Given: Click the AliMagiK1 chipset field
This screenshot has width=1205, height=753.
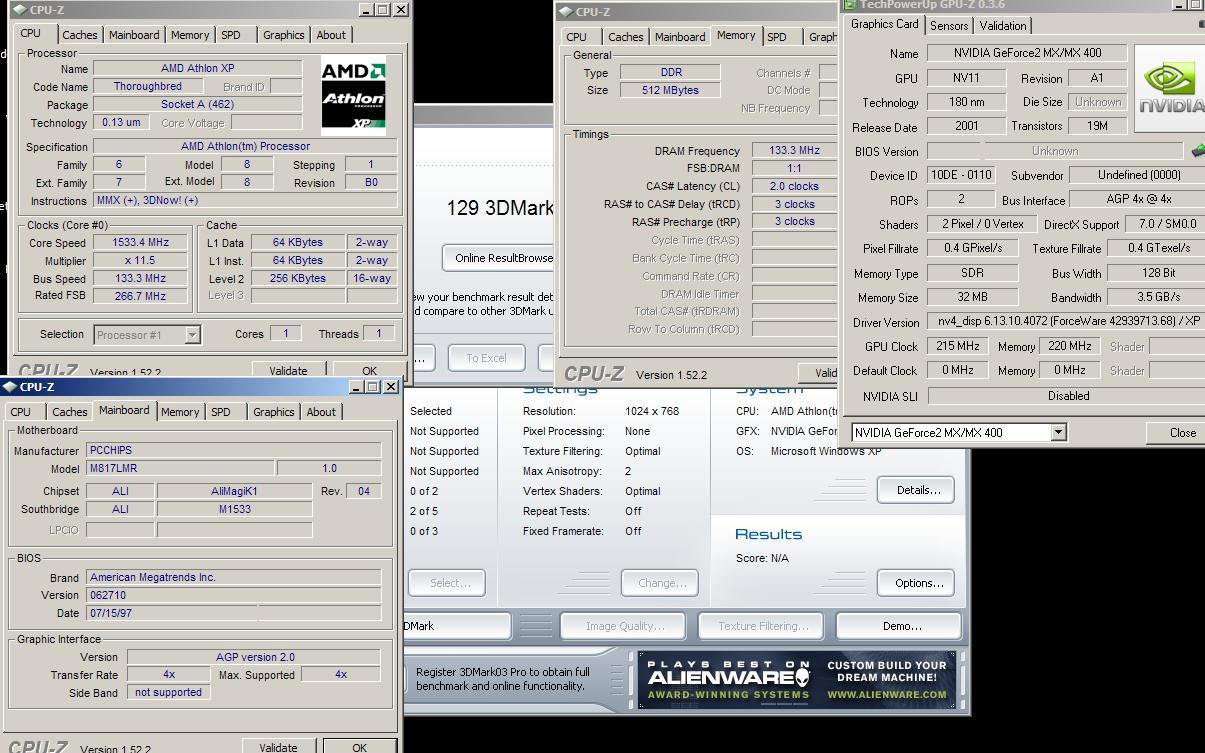Looking at the screenshot, I should 234,491.
